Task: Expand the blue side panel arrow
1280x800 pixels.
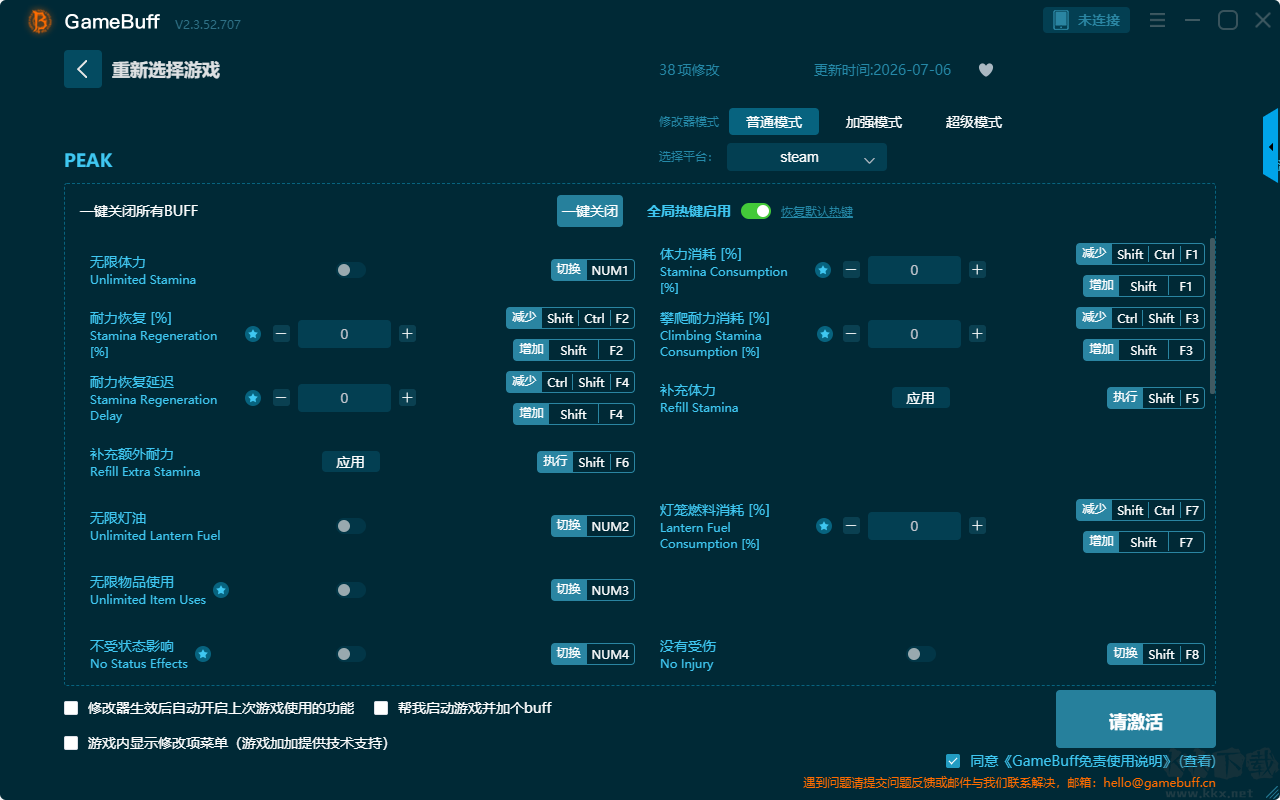Action: 1271,146
